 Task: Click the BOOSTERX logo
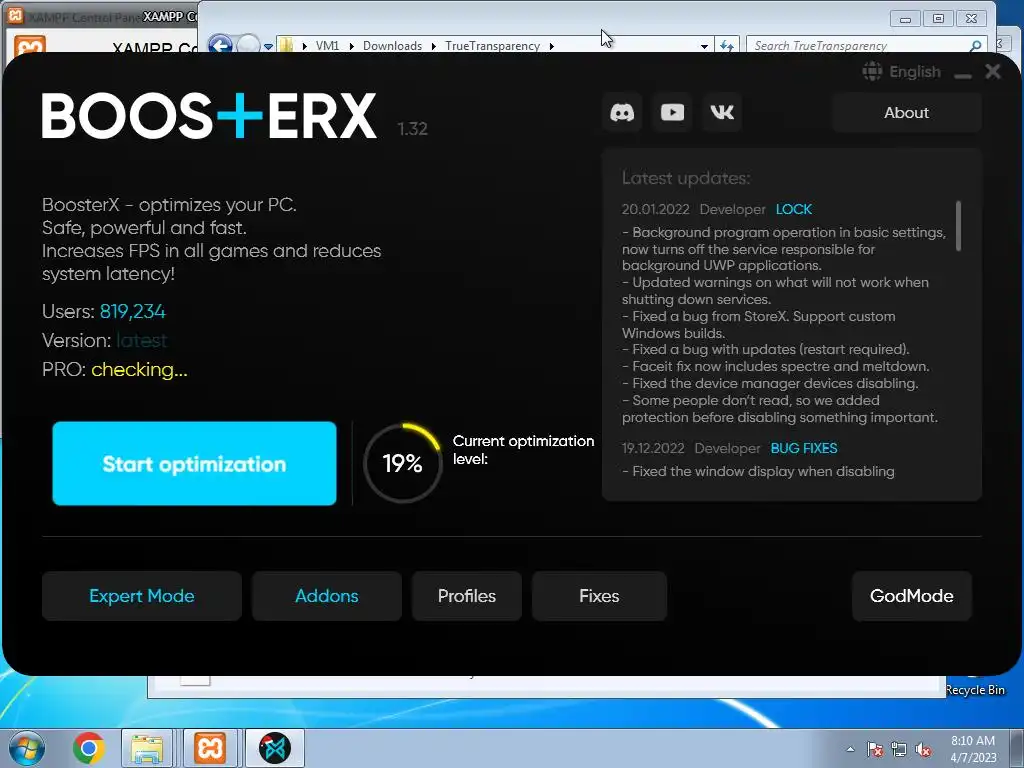point(209,116)
